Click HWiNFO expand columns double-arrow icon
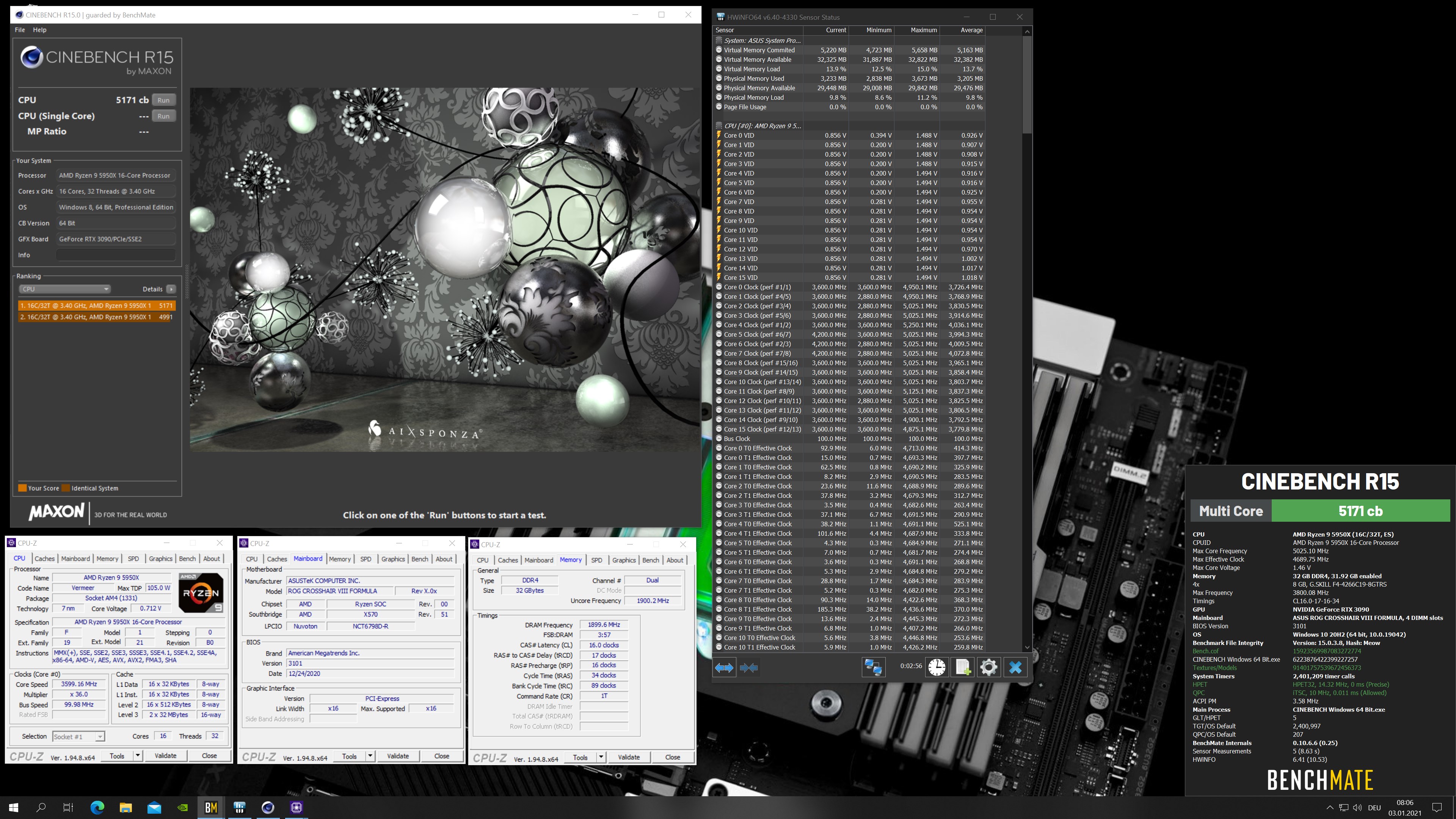 coord(724,667)
